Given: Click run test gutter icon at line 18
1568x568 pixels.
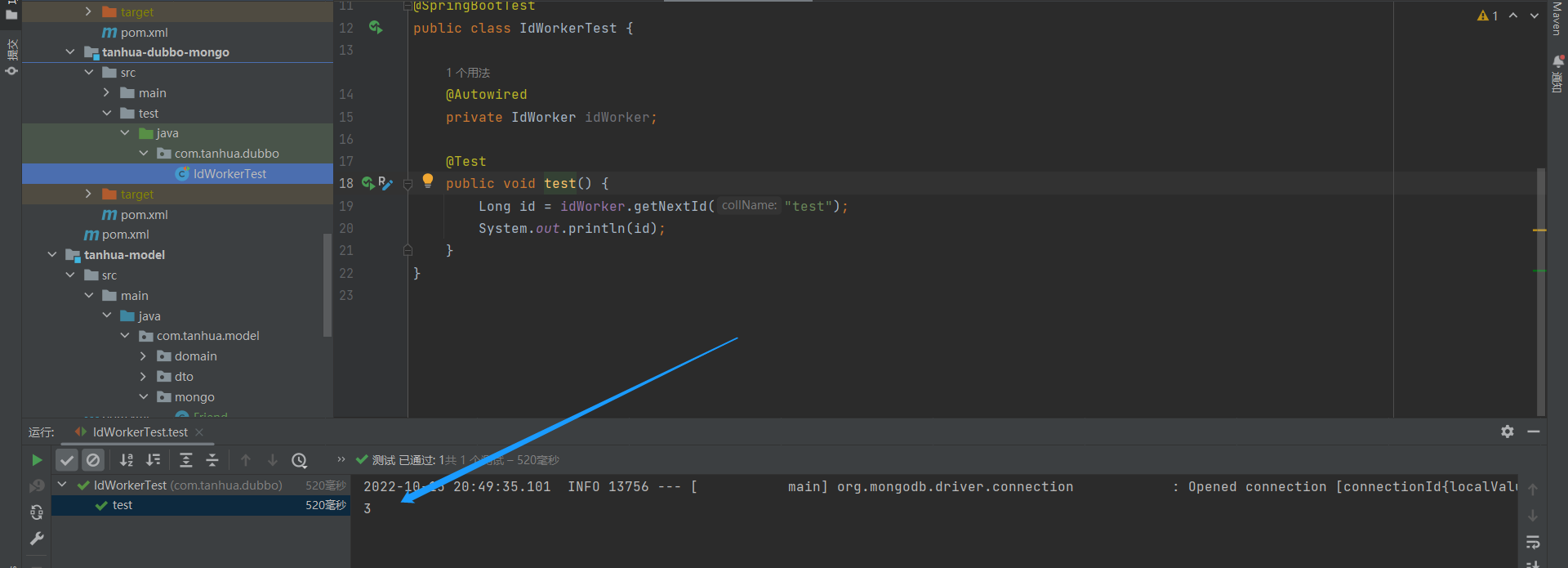Looking at the screenshot, I should pos(368,183).
